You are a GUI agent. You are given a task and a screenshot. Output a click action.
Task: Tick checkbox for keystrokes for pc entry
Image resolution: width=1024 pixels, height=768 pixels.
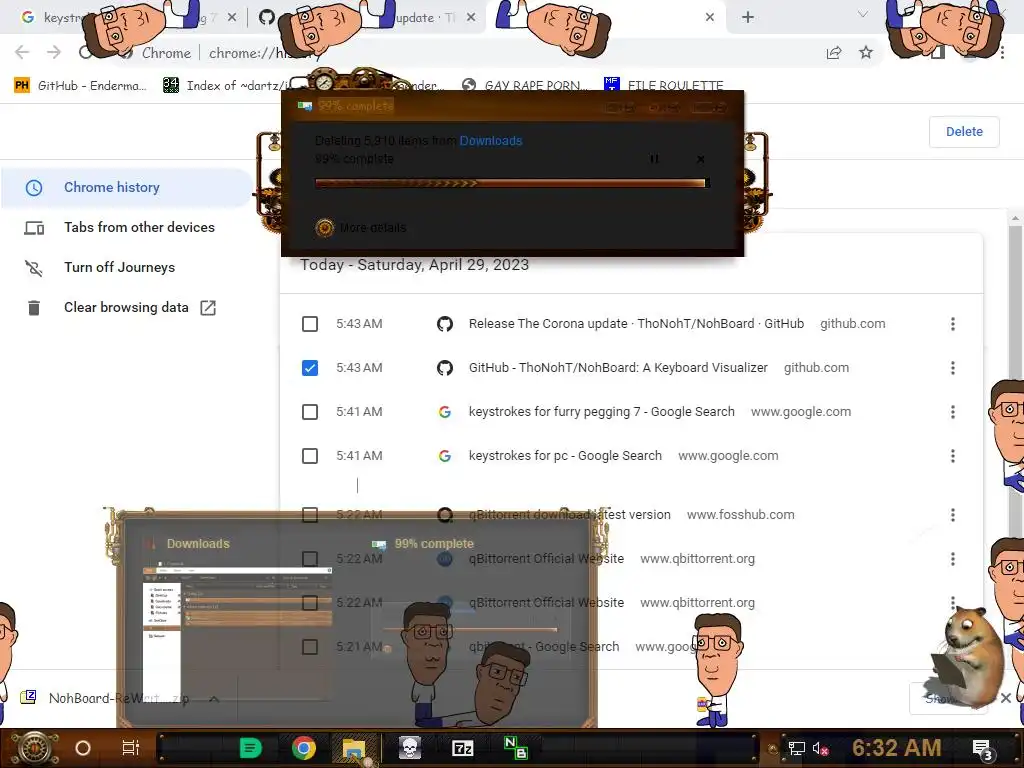click(310, 456)
